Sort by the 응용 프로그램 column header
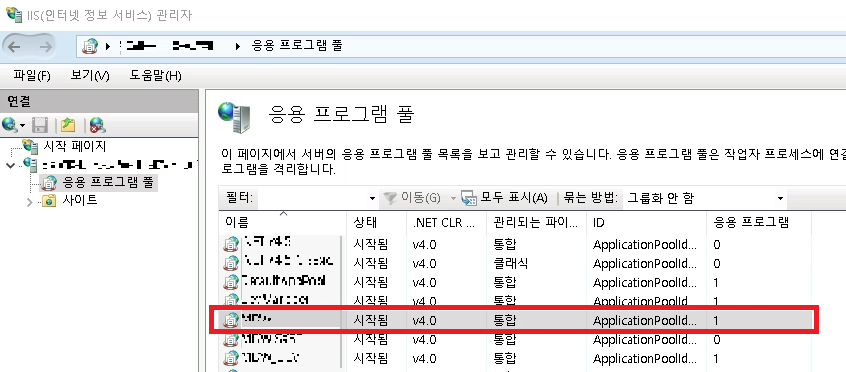This screenshot has width=846, height=372. coord(759,222)
